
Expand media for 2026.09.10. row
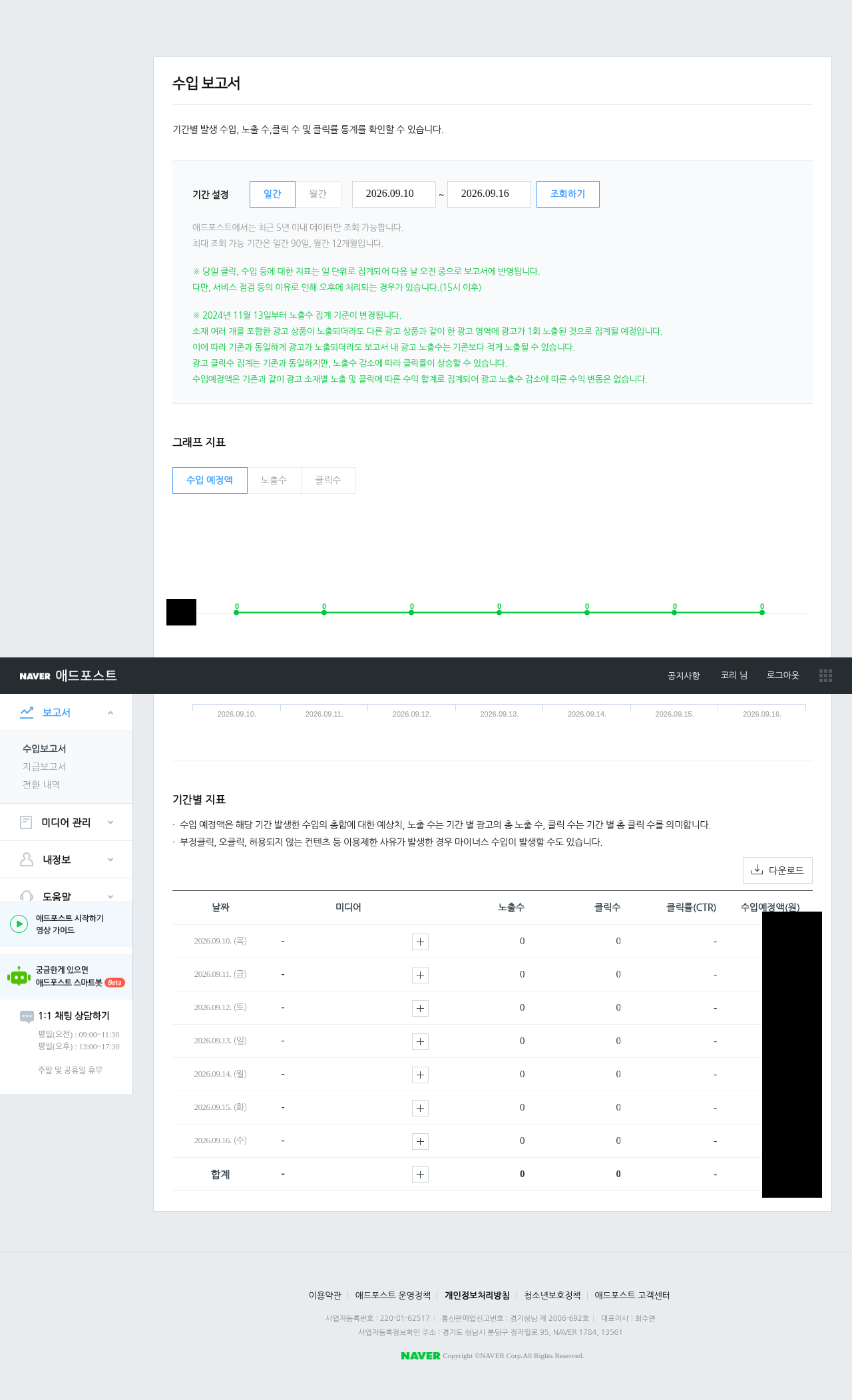(420, 942)
